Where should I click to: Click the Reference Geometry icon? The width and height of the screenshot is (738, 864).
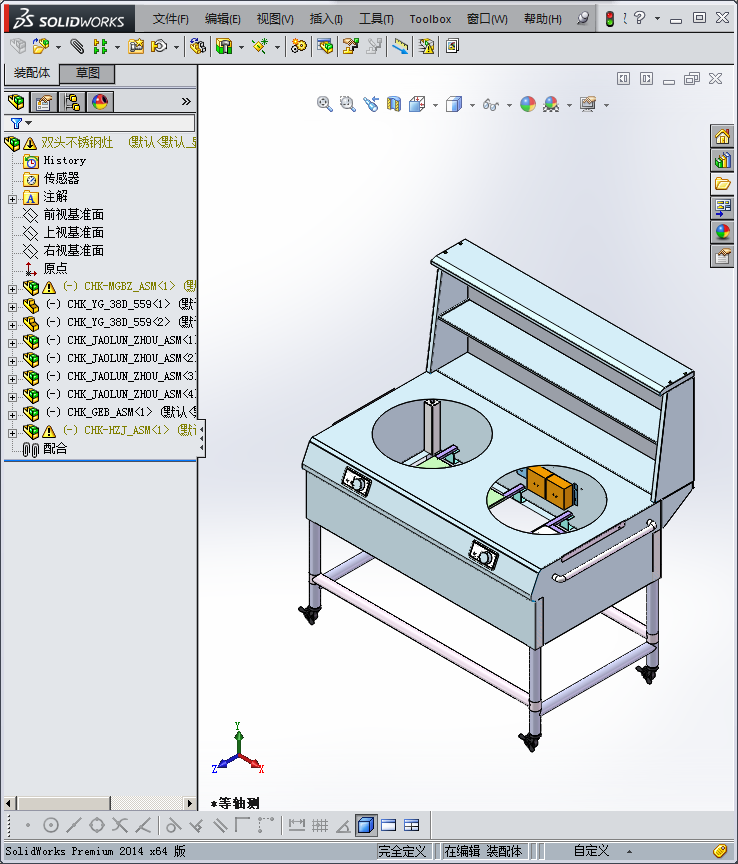pos(260,46)
